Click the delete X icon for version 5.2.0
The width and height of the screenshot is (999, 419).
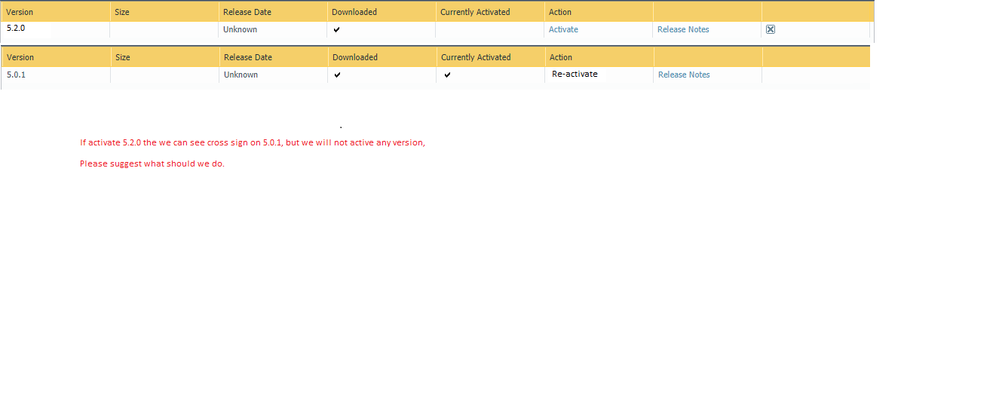770,29
